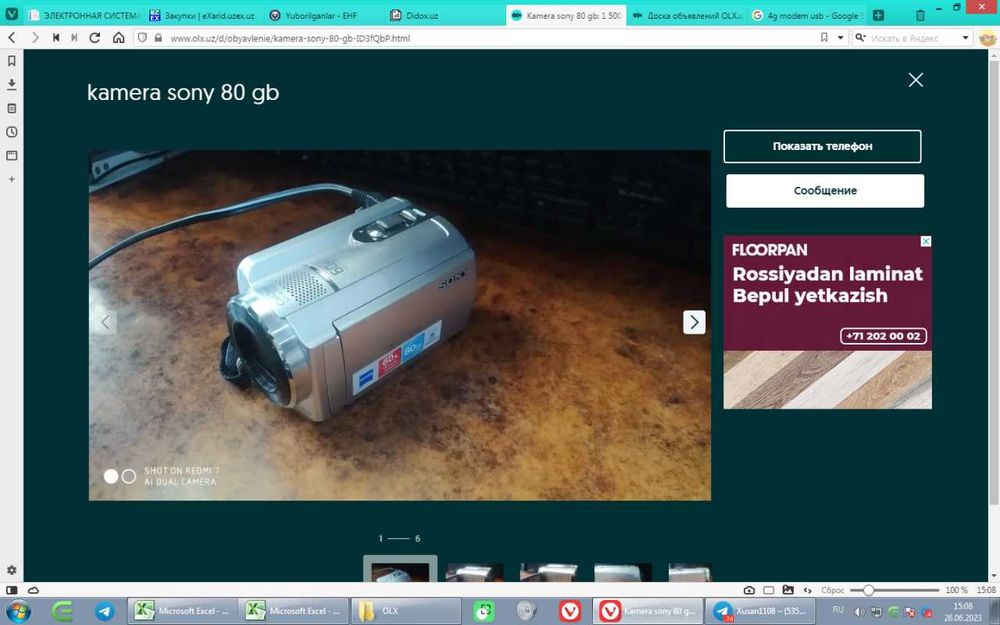Switch to Доска объявлений OLX tab

pyautogui.click(x=686, y=15)
